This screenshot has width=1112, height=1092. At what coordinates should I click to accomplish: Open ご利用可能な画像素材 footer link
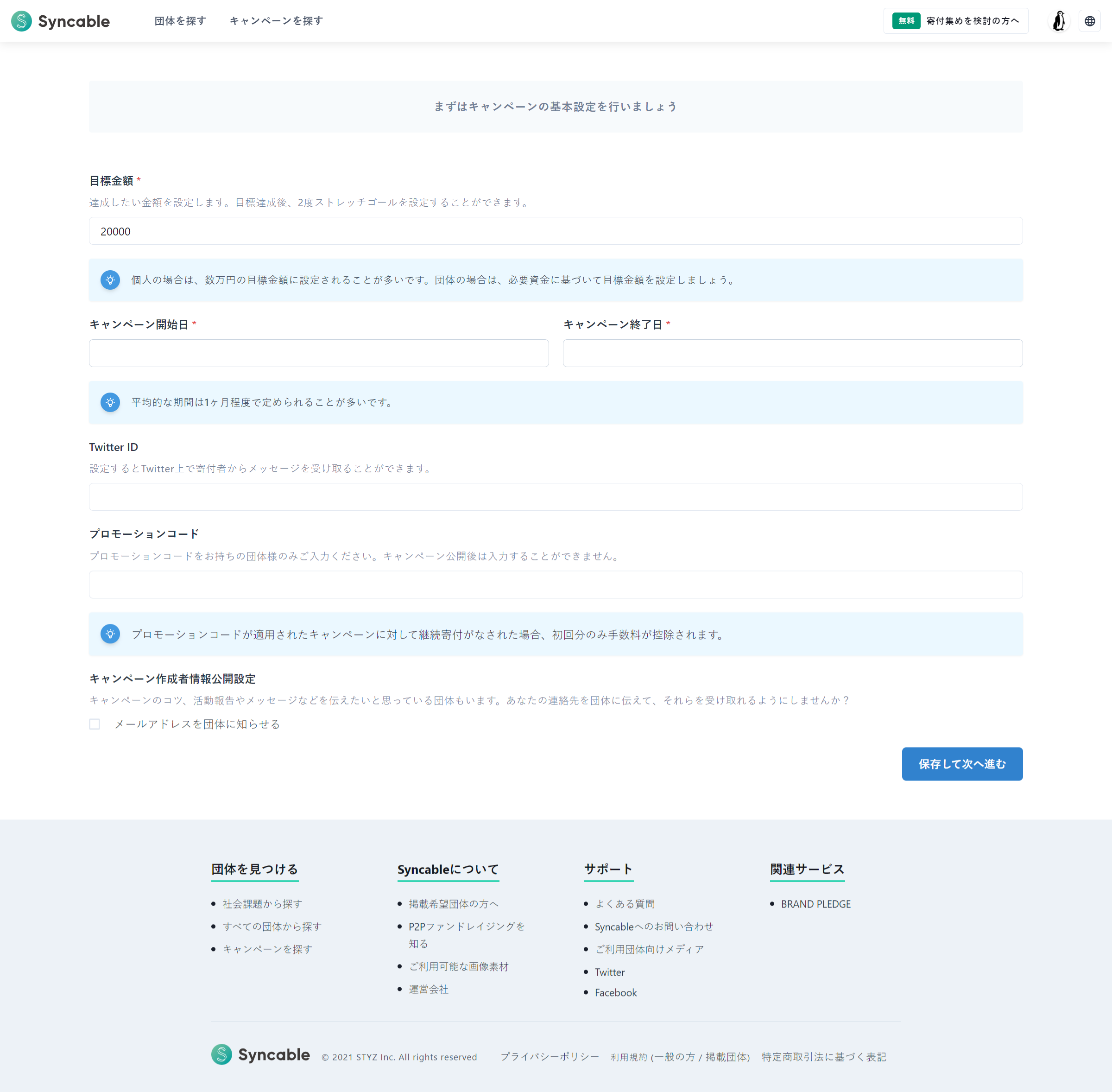(459, 966)
